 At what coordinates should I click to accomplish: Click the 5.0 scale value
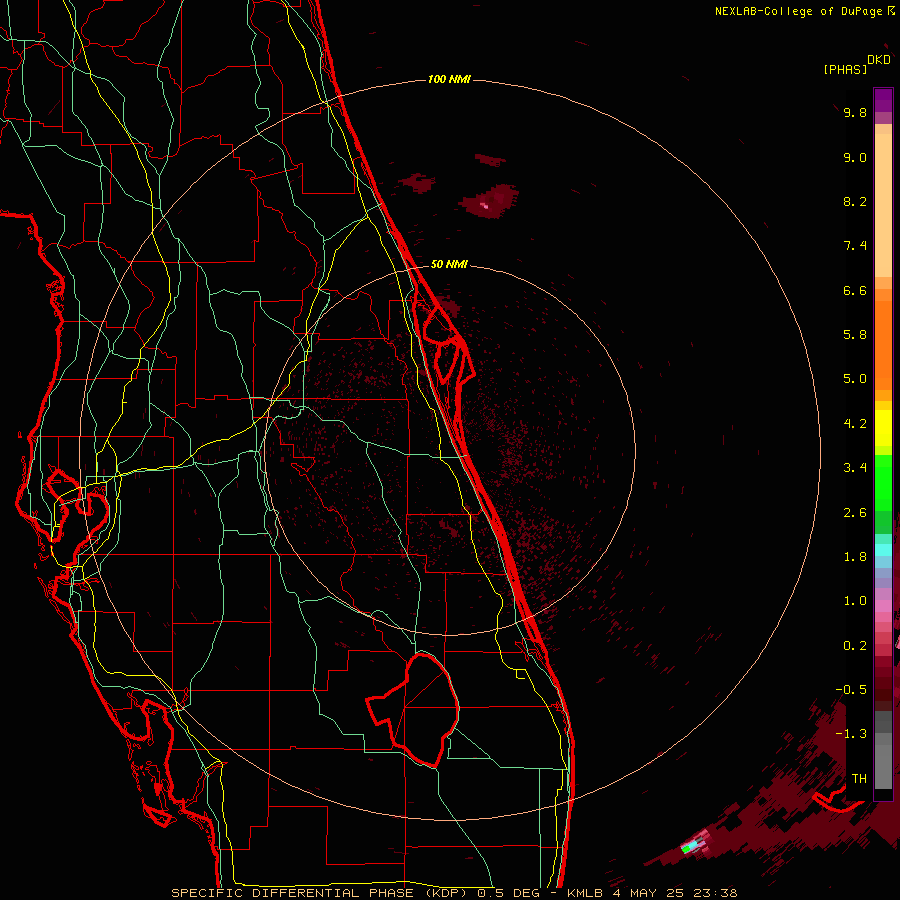click(x=855, y=379)
